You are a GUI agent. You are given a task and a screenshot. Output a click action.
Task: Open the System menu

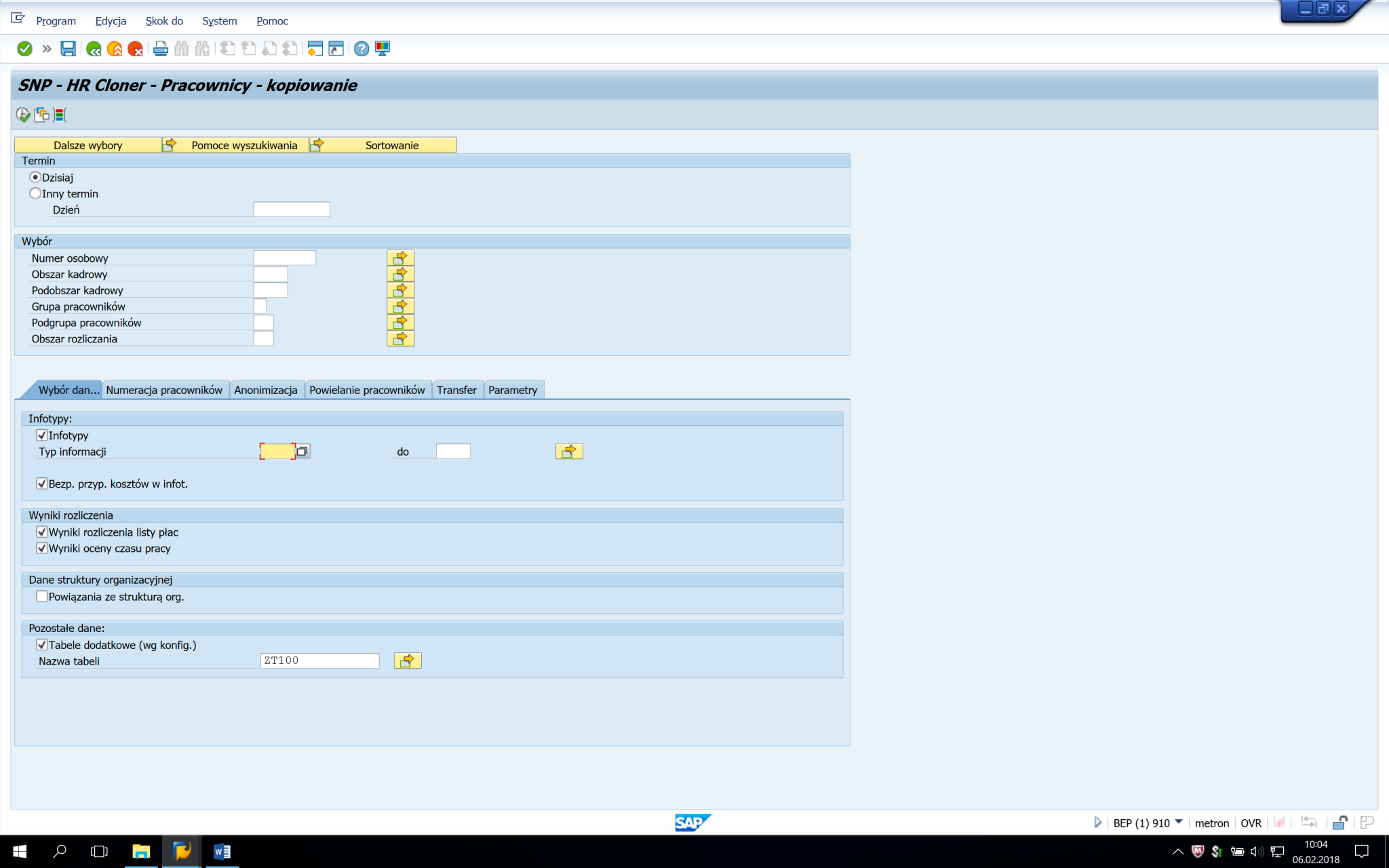coord(219,21)
